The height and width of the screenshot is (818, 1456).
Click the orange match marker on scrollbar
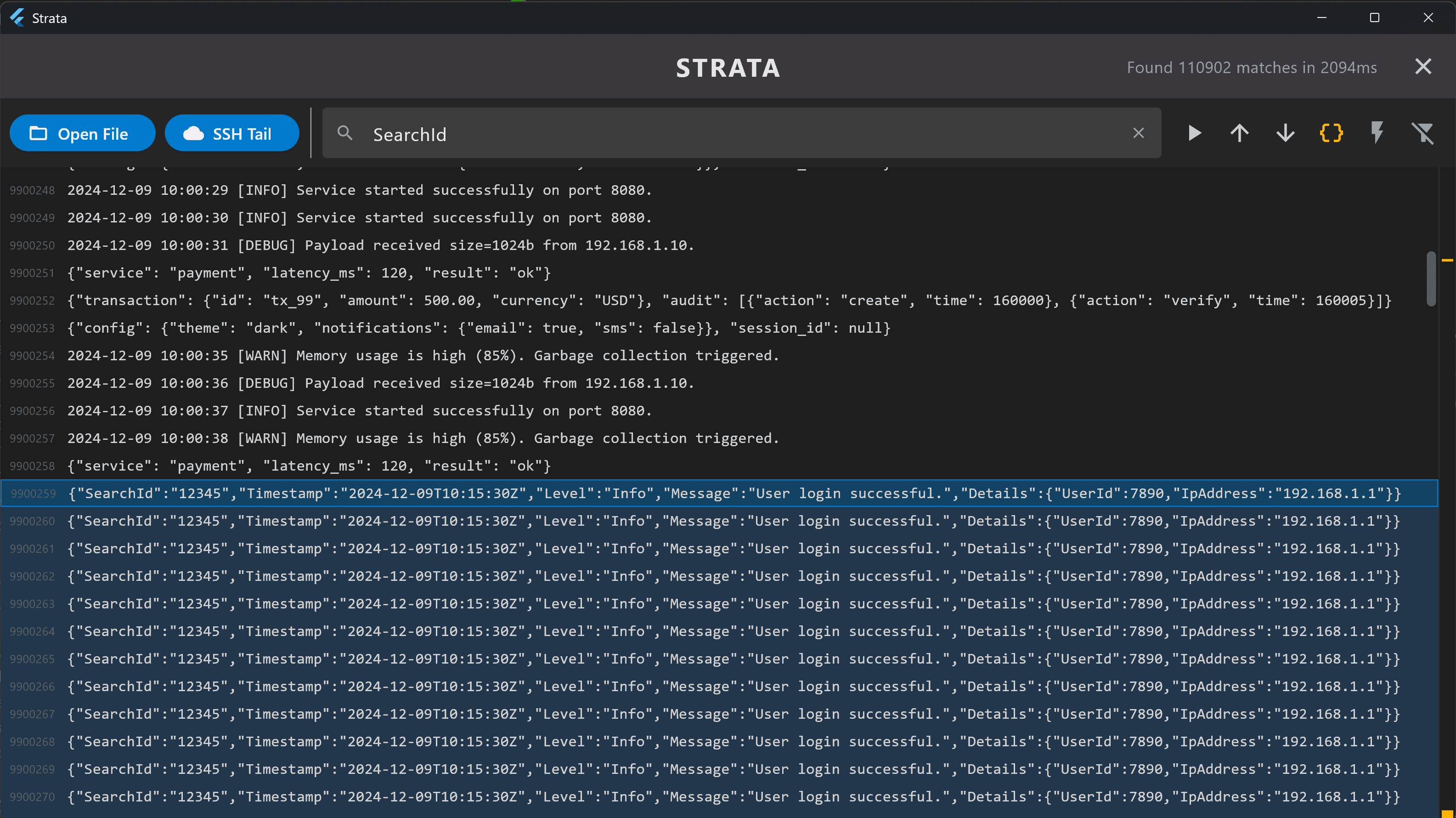coord(1447,260)
